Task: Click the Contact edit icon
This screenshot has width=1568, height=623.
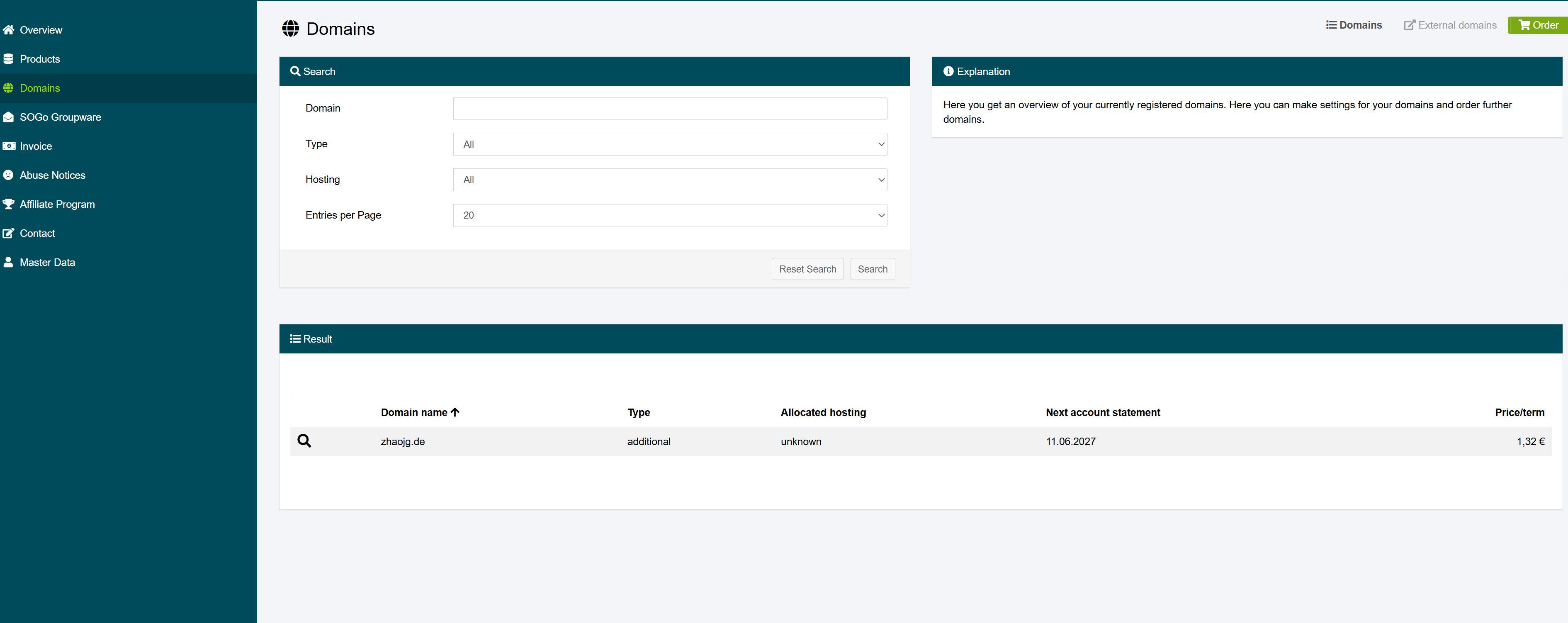Action: (x=8, y=233)
